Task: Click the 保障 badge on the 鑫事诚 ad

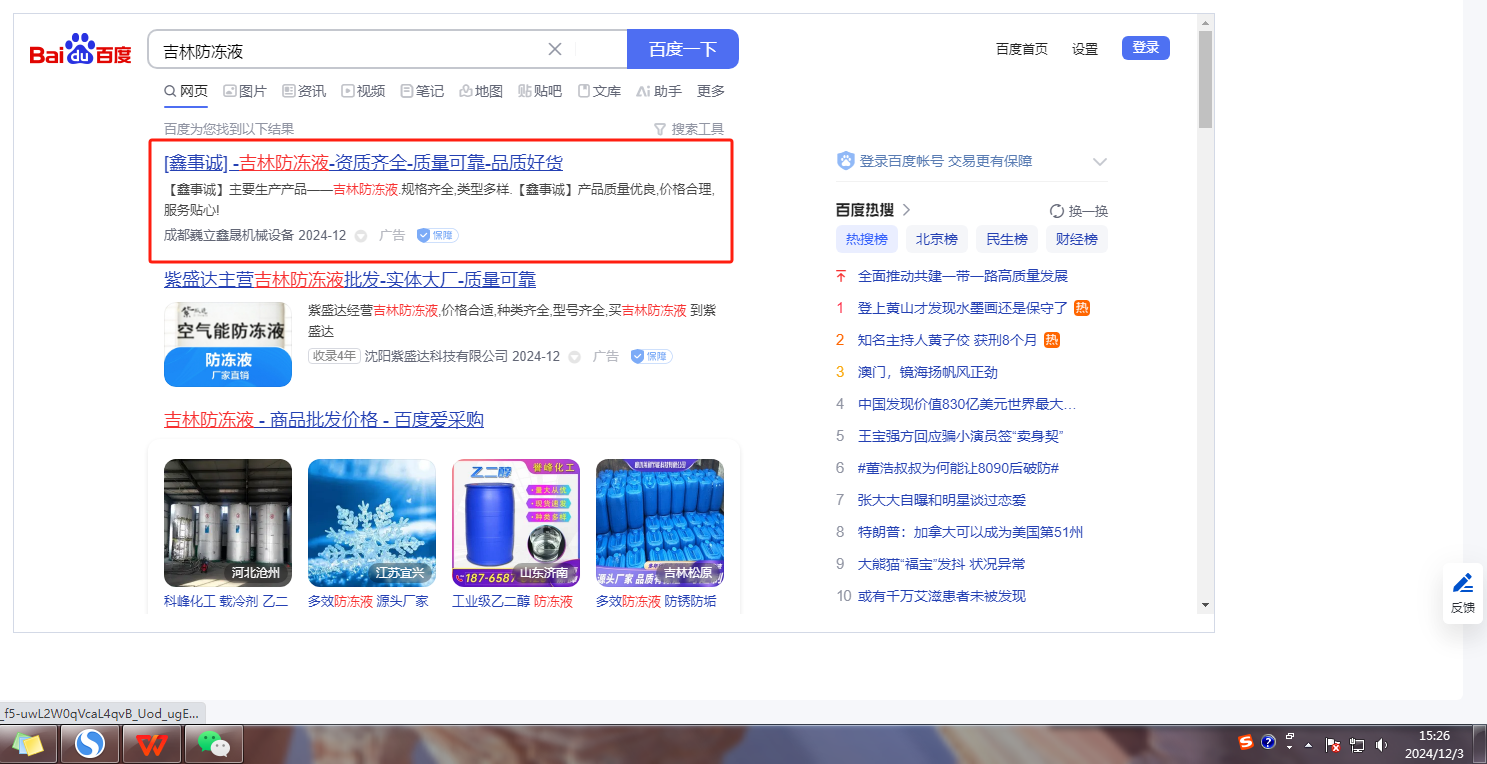Action: tap(437, 236)
